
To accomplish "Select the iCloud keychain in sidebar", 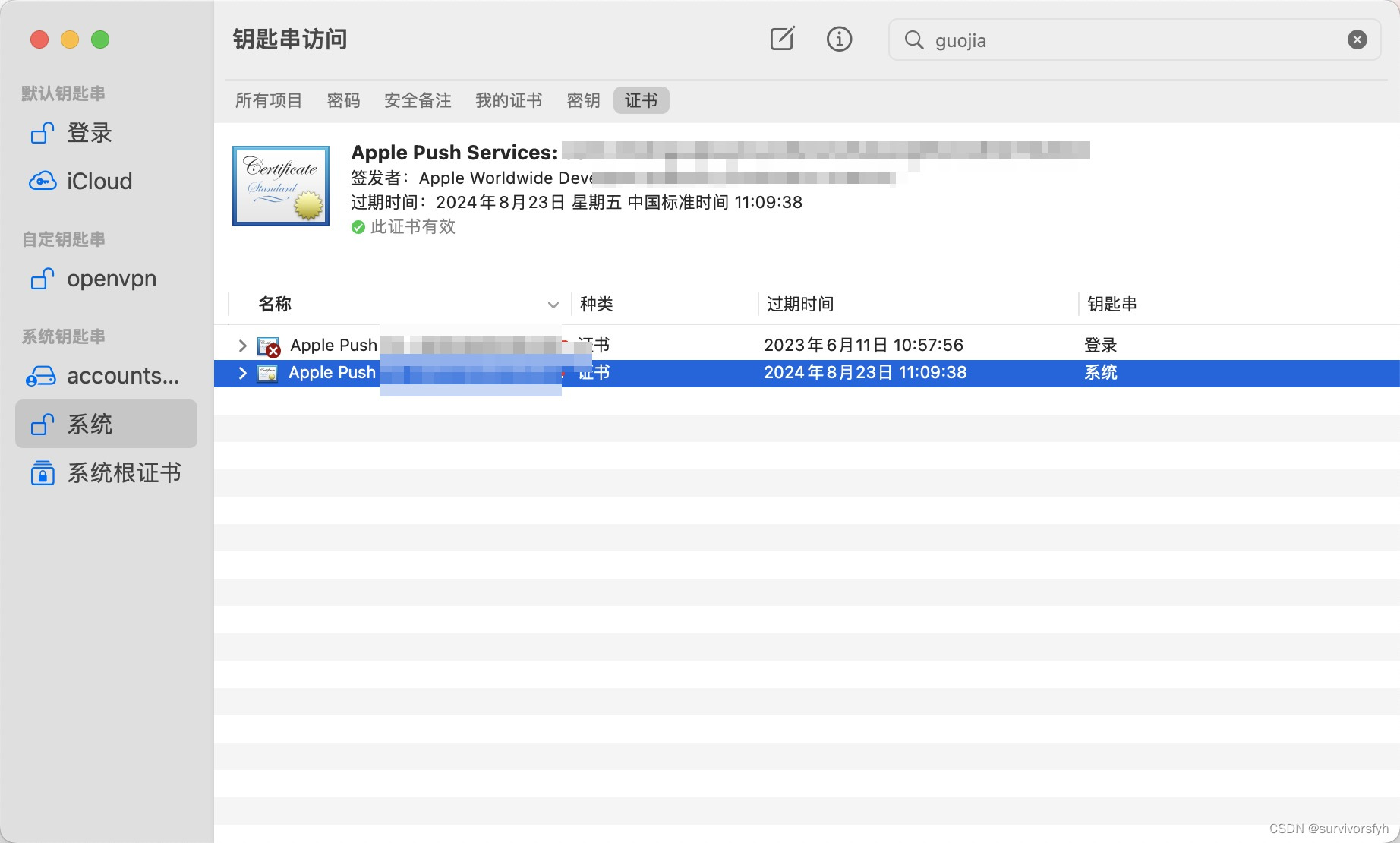I will coord(106,181).
